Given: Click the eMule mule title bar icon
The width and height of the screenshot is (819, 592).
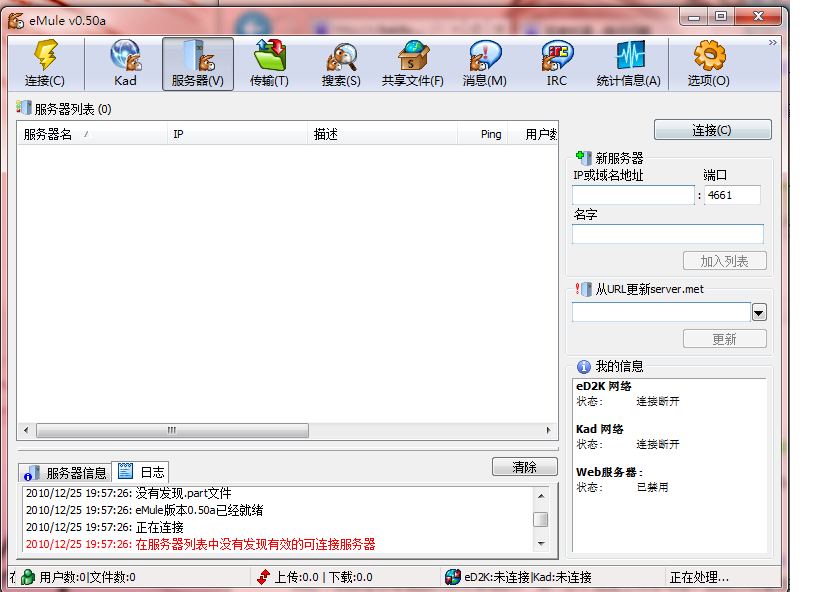Looking at the screenshot, I should tap(16, 20).
